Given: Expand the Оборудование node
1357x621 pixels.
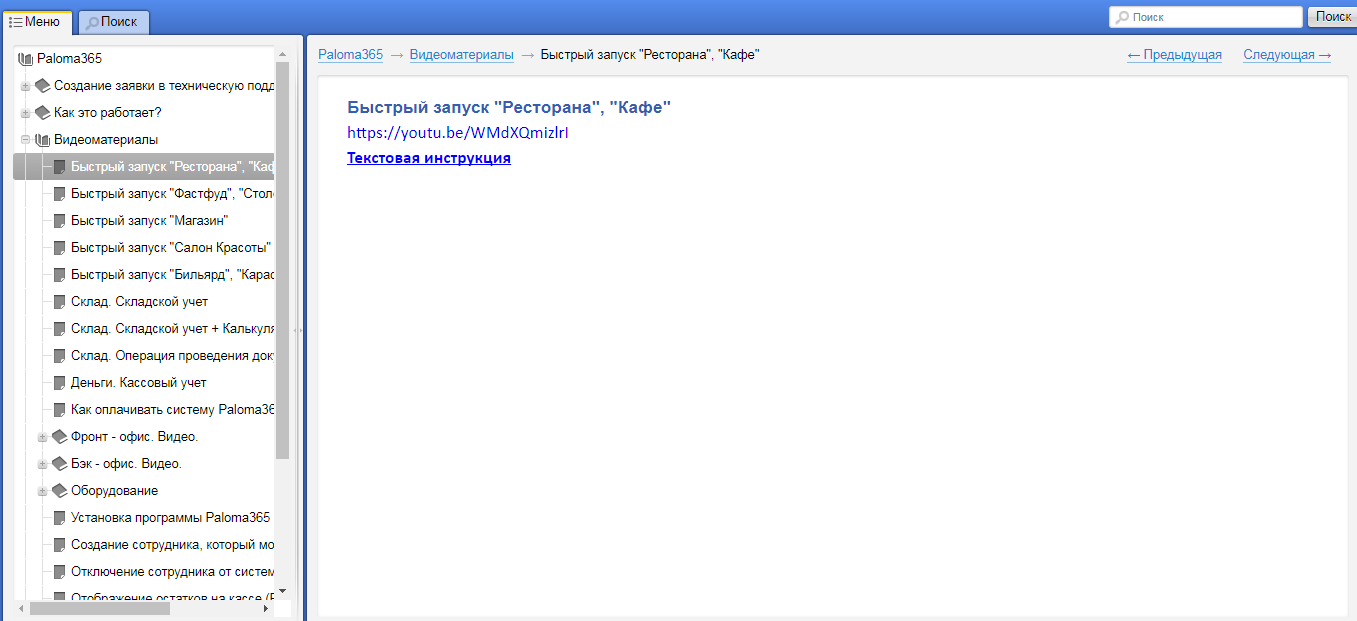Looking at the screenshot, I should pos(42,491).
